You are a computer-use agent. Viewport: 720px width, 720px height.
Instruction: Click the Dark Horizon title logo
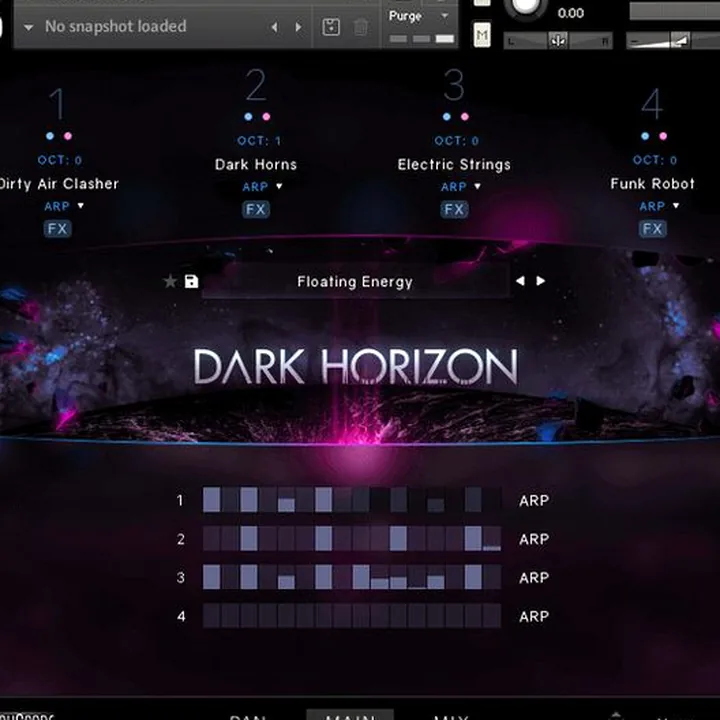[x=356, y=366]
